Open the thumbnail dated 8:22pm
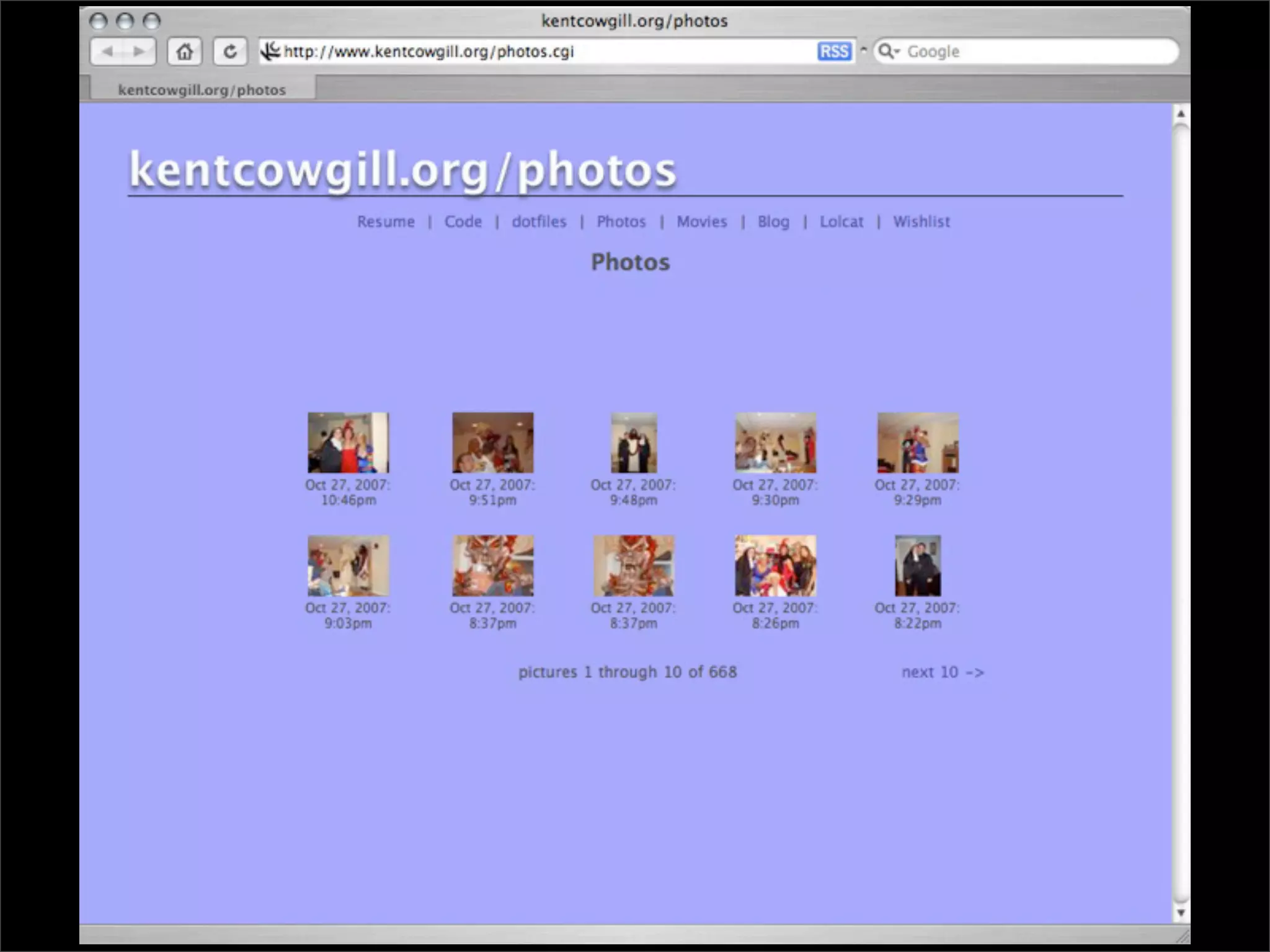1270x952 pixels. coord(917,565)
